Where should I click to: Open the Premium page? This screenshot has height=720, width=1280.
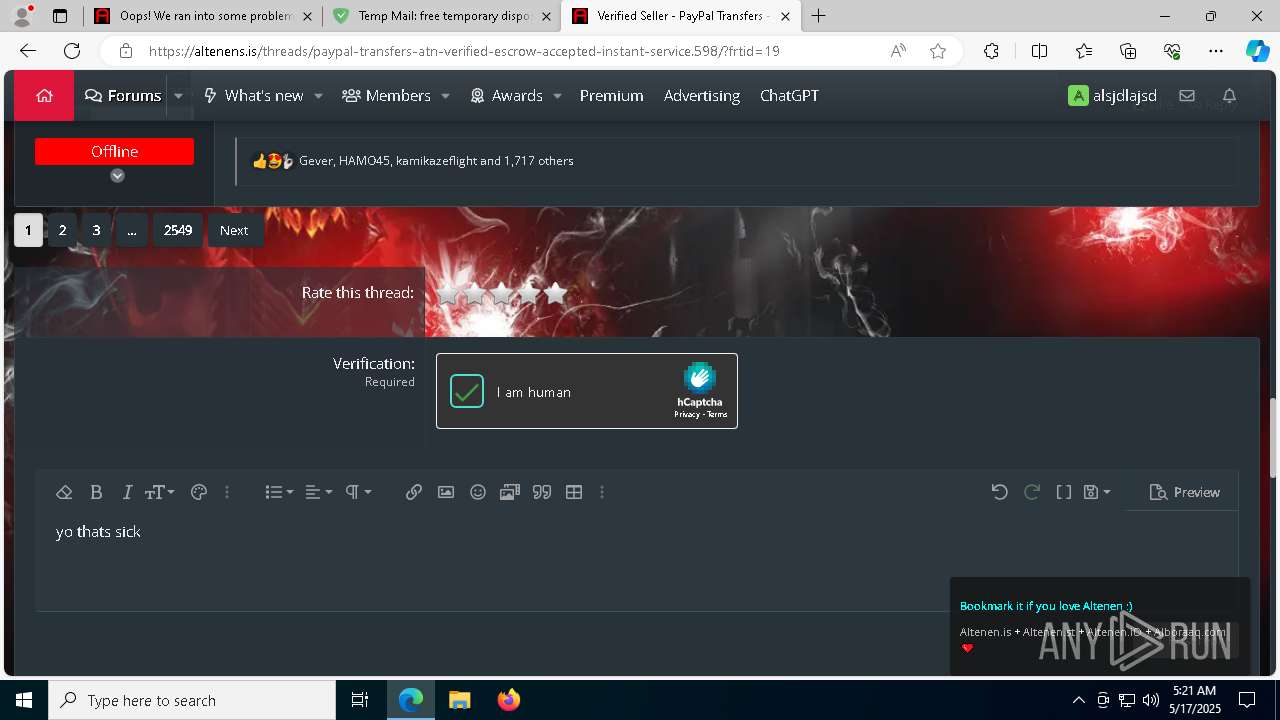click(x=612, y=96)
